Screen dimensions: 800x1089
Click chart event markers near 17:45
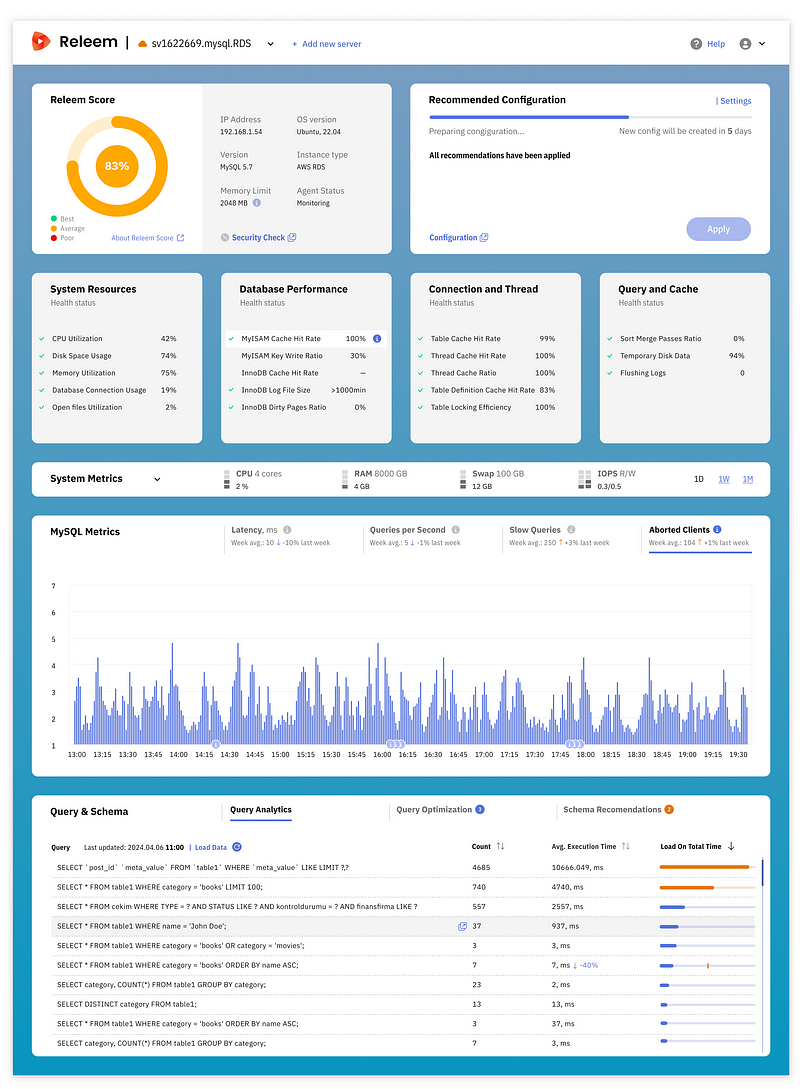click(x=574, y=744)
